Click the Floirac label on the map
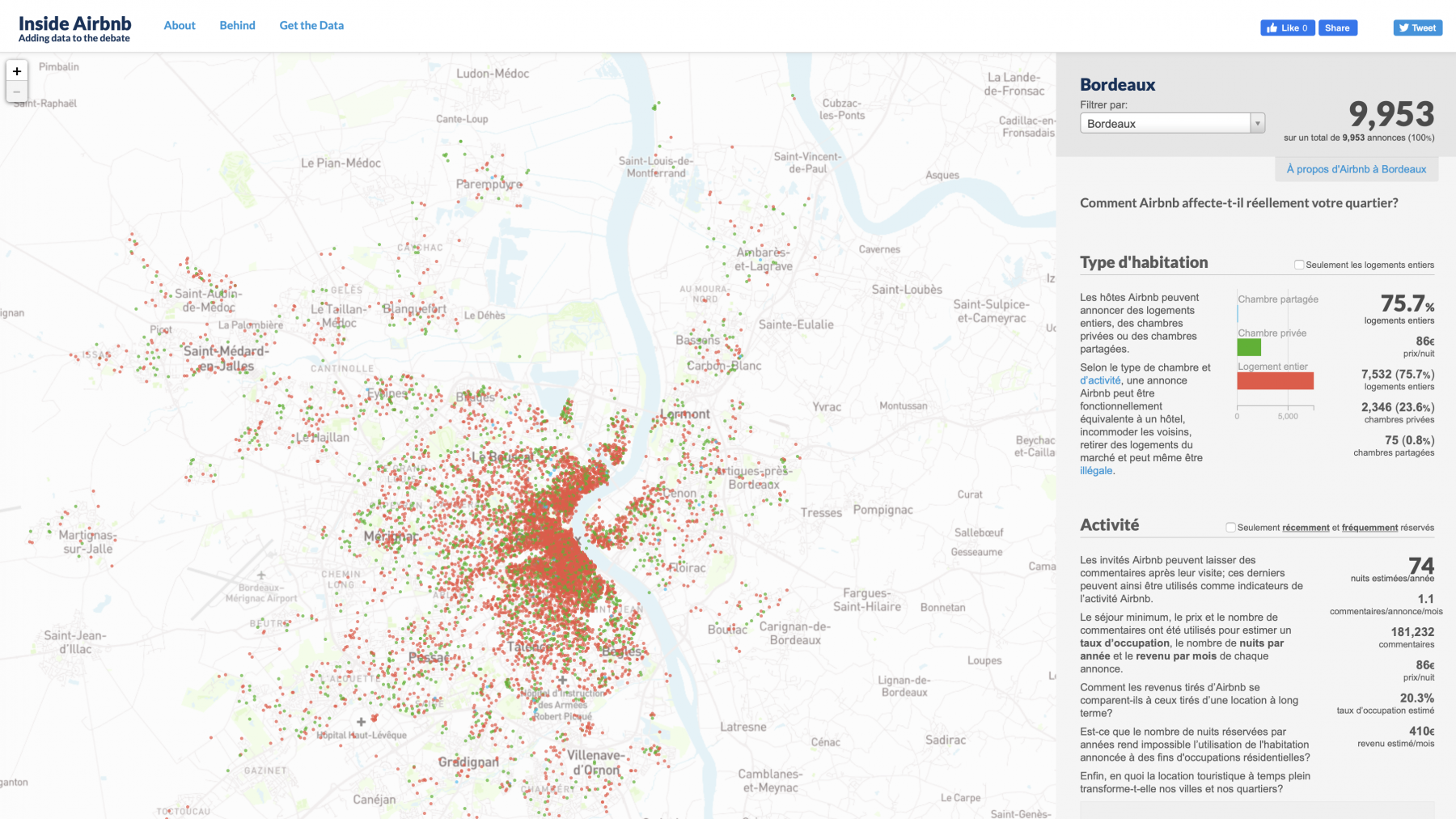This screenshot has height=819, width=1456. (x=687, y=567)
